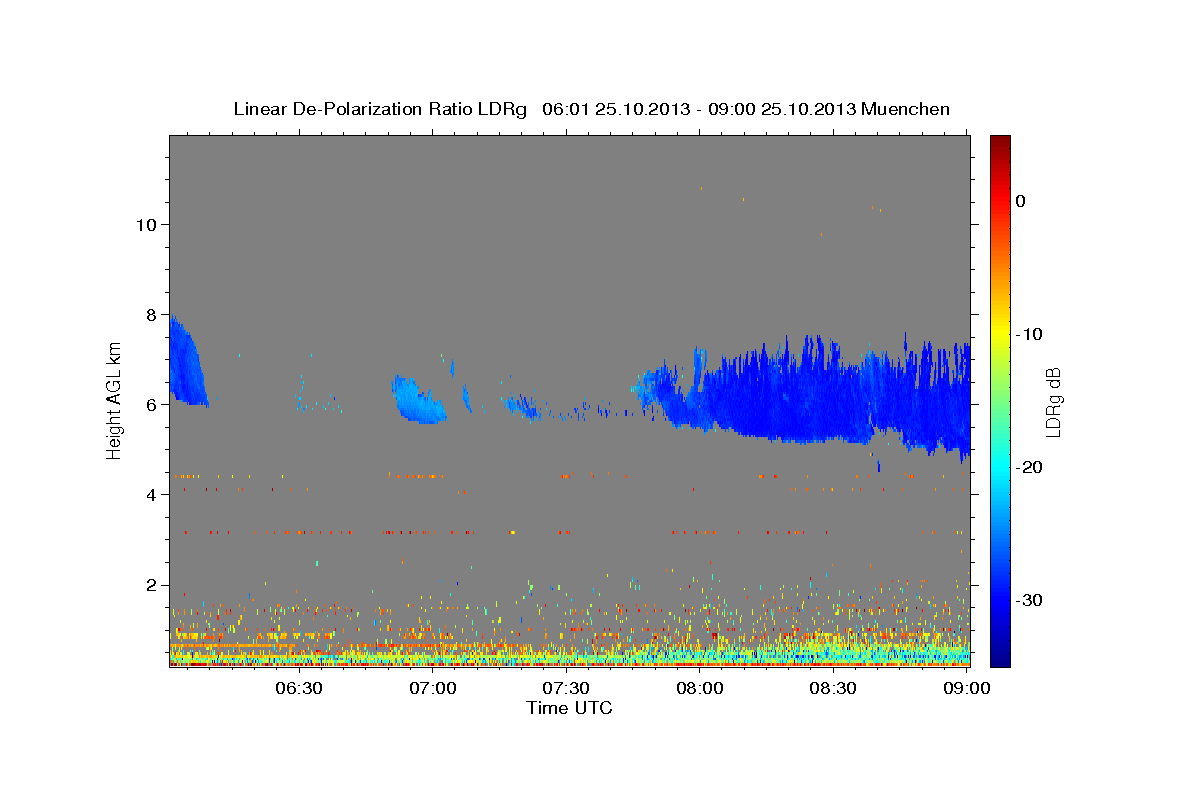This screenshot has height=800, width=1200.
Task: Pick the yellow band of the colorbar
Action: [1000, 334]
